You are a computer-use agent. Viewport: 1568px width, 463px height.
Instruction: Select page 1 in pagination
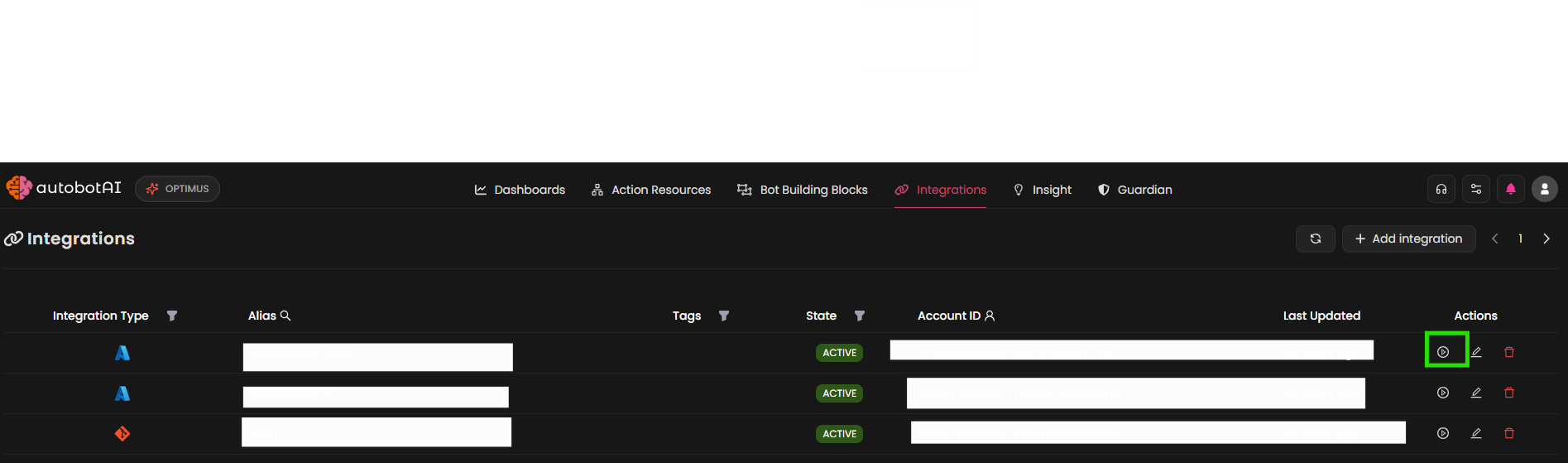pos(1520,239)
